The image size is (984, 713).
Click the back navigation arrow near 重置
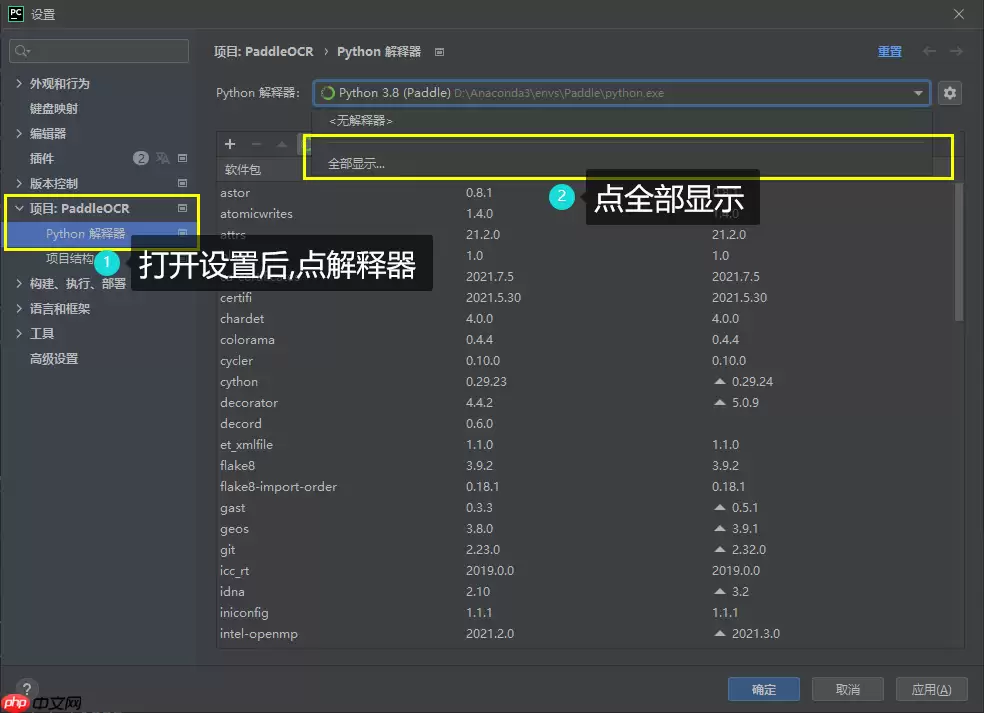pos(927,50)
